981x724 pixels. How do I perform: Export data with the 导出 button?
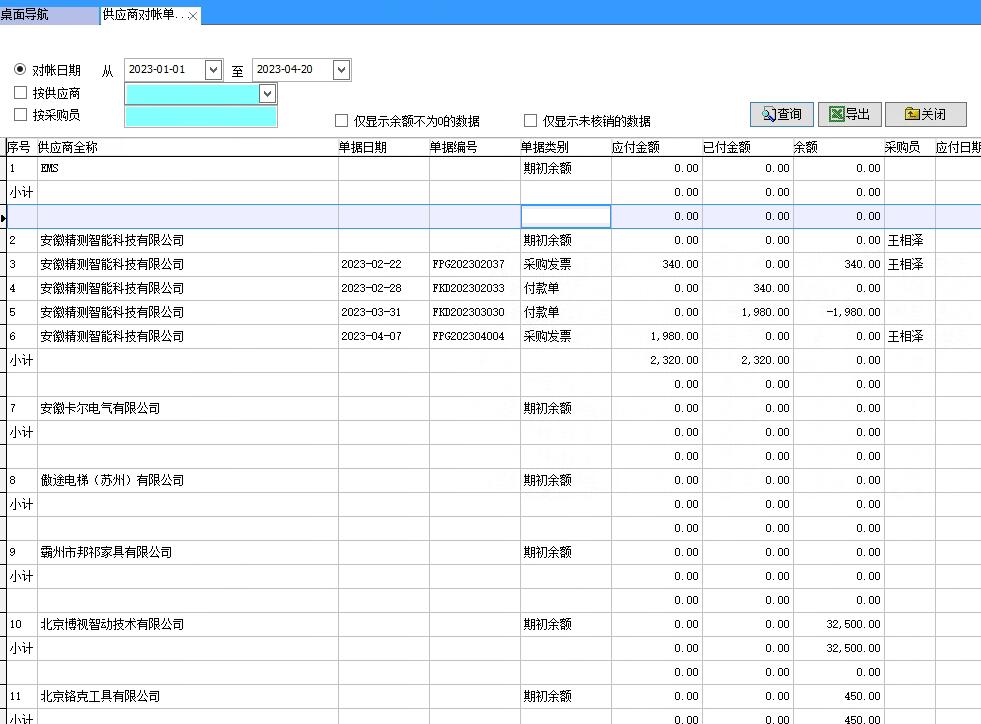(849, 114)
